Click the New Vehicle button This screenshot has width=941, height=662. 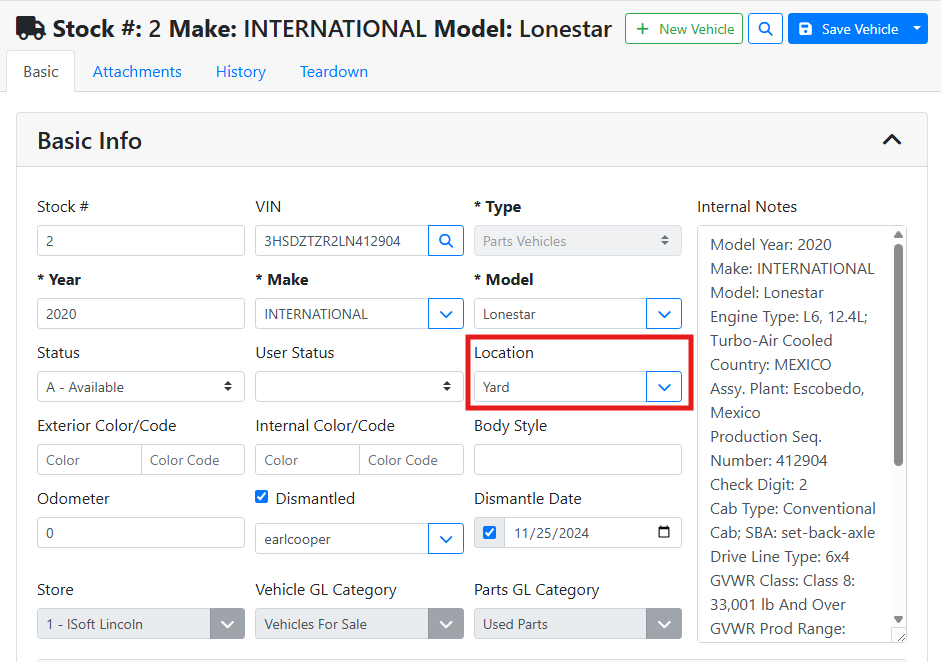[684, 29]
